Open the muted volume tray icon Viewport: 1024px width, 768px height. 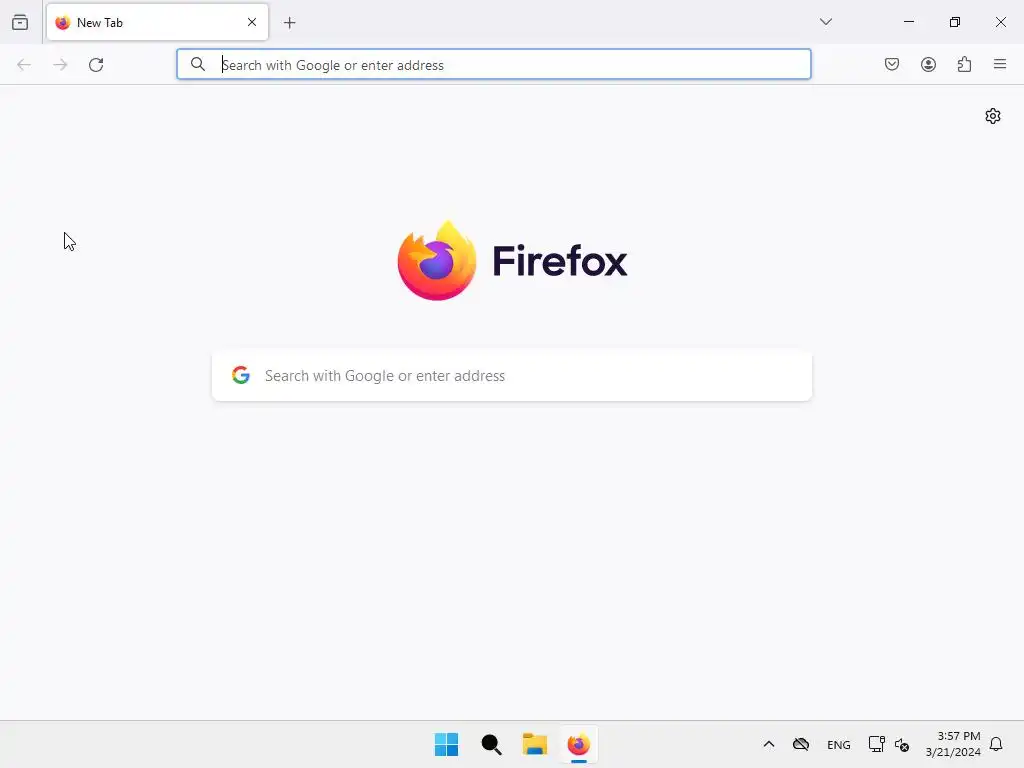(x=903, y=744)
